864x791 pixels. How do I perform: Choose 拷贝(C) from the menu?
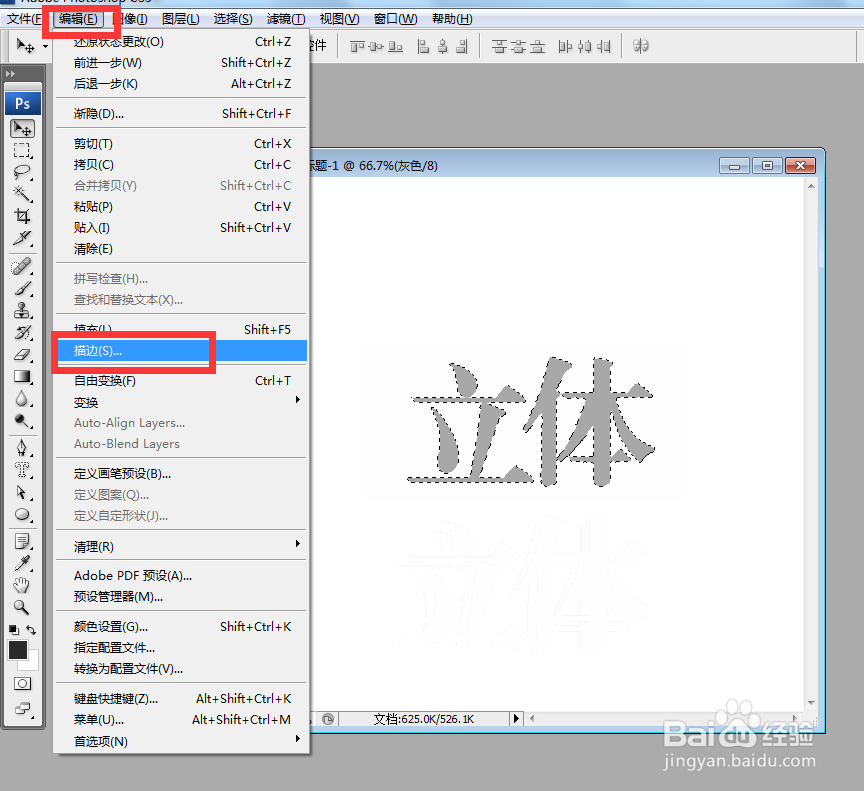[x=182, y=165]
